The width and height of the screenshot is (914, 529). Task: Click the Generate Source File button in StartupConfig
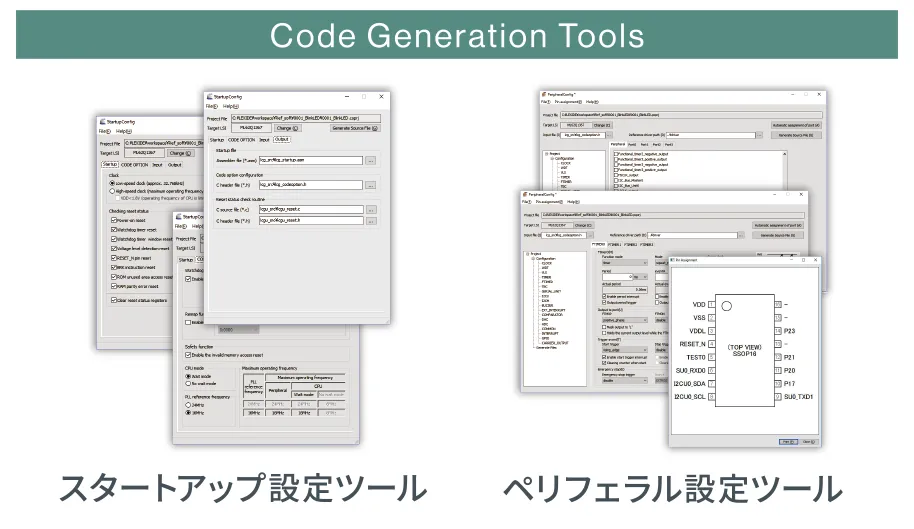pyautogui.click(x=354, y=128)
